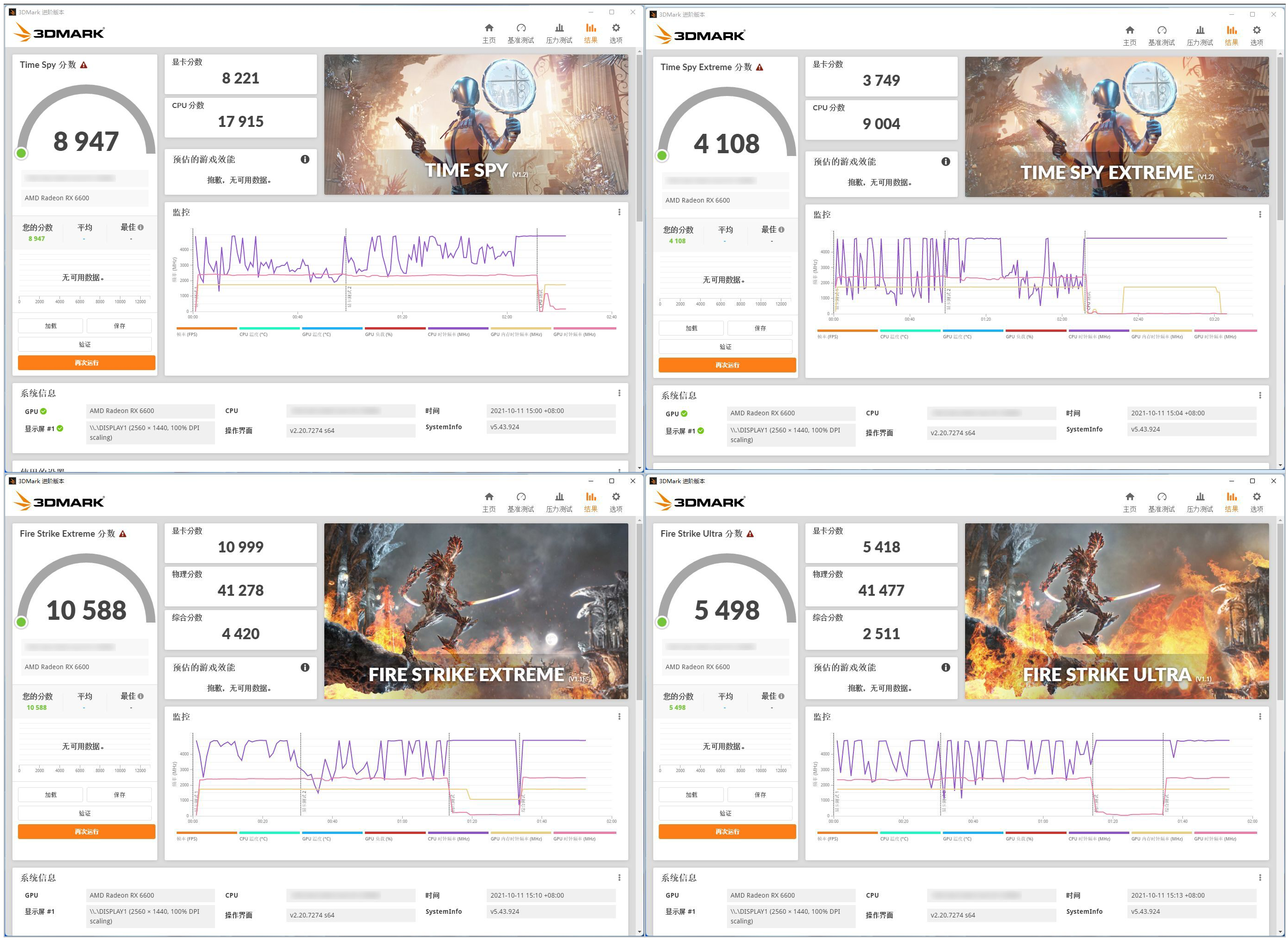The height and width of the screenshot is (941, 1288).
Task: Click warning triangle next to Time Spy score title
Action: (83, 65)
